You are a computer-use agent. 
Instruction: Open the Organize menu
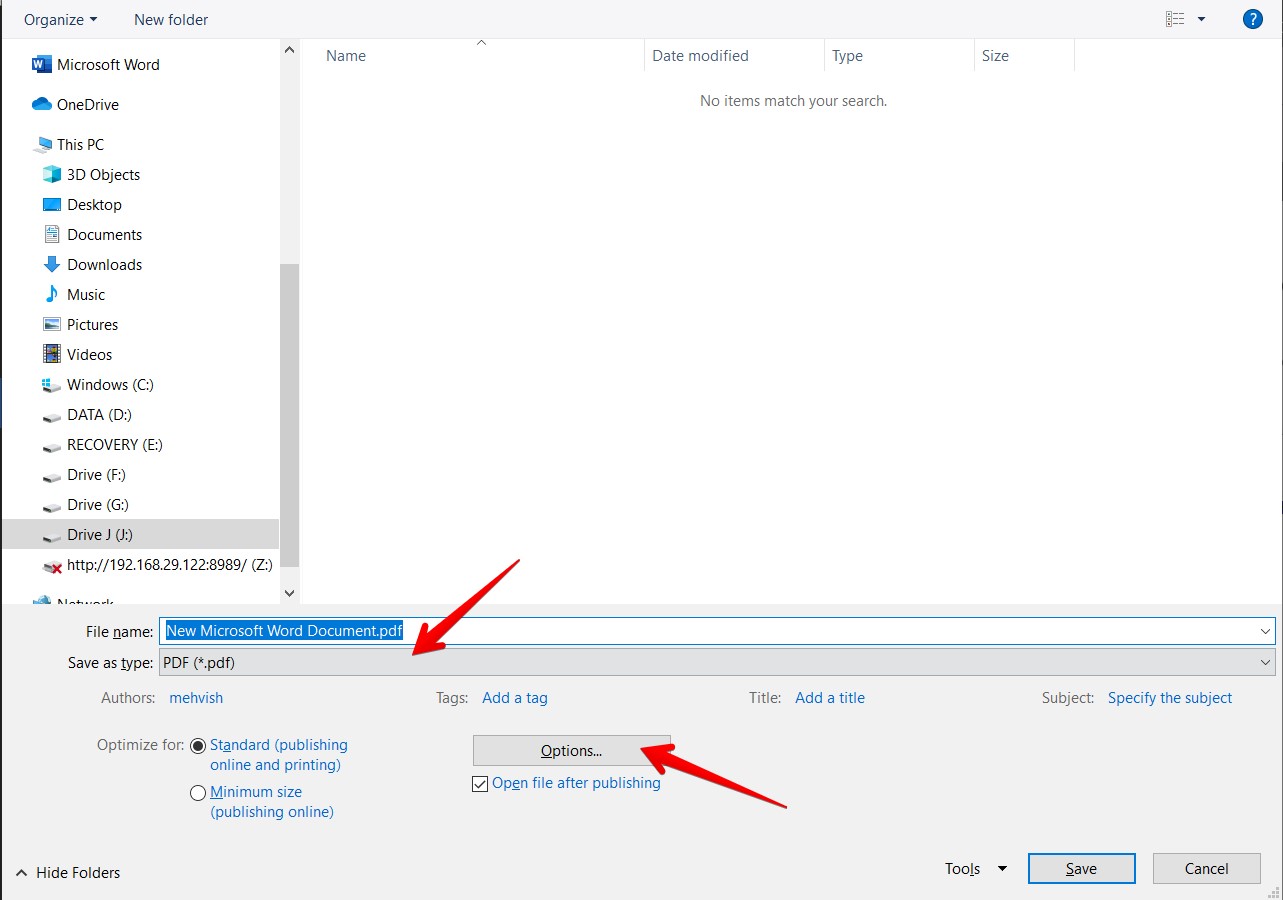pyautogui.click(x=60, y=19)
